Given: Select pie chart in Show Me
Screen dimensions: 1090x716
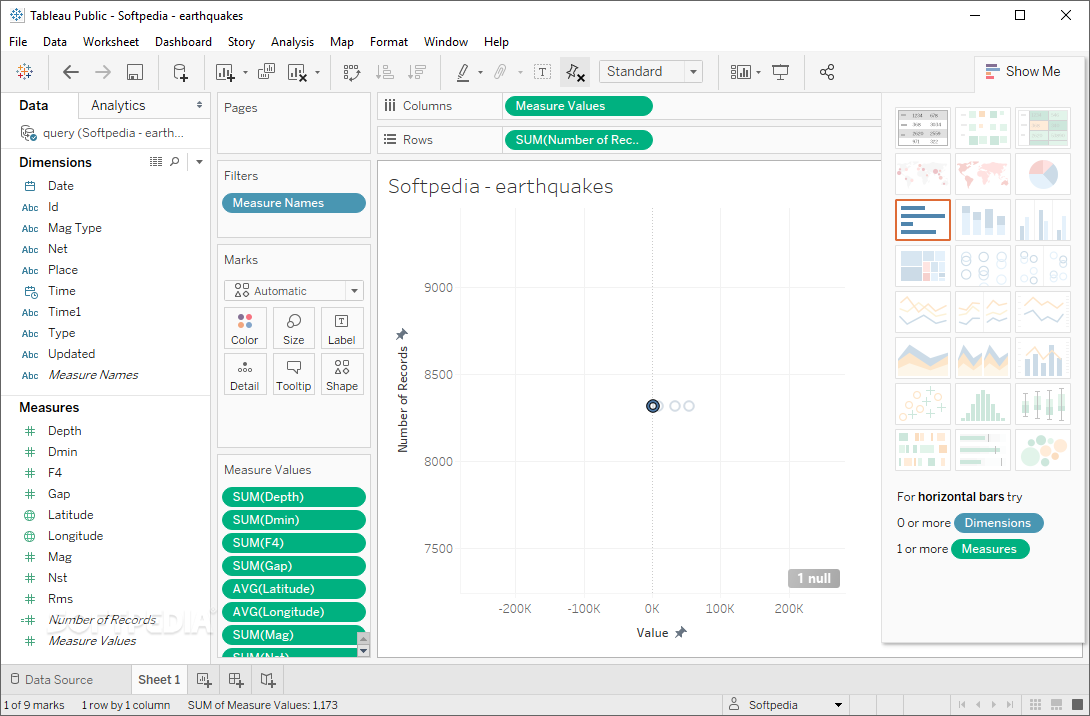Looking at the screenshot, I should coord(1043,174).
